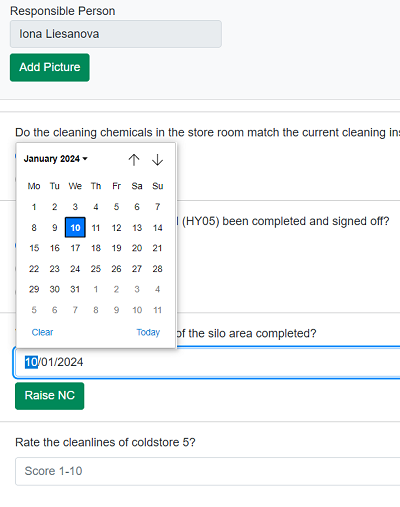
Task: Clear the selected date
Action: [x=42, y=332]
